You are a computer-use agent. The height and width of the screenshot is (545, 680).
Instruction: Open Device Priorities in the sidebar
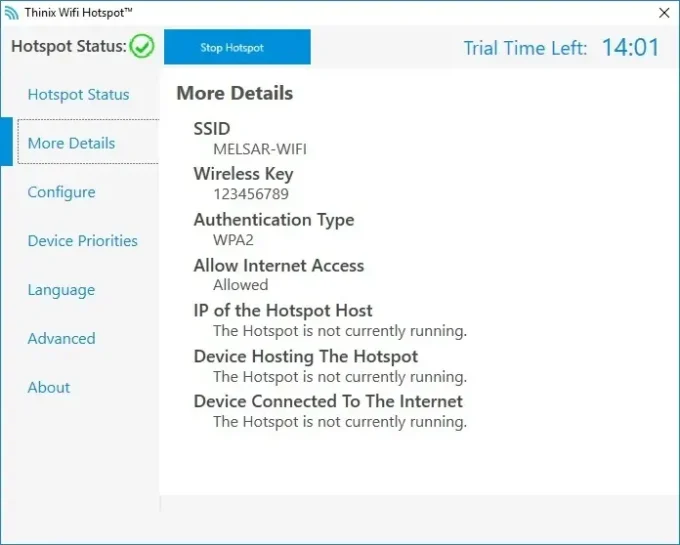tap(82, 241)
